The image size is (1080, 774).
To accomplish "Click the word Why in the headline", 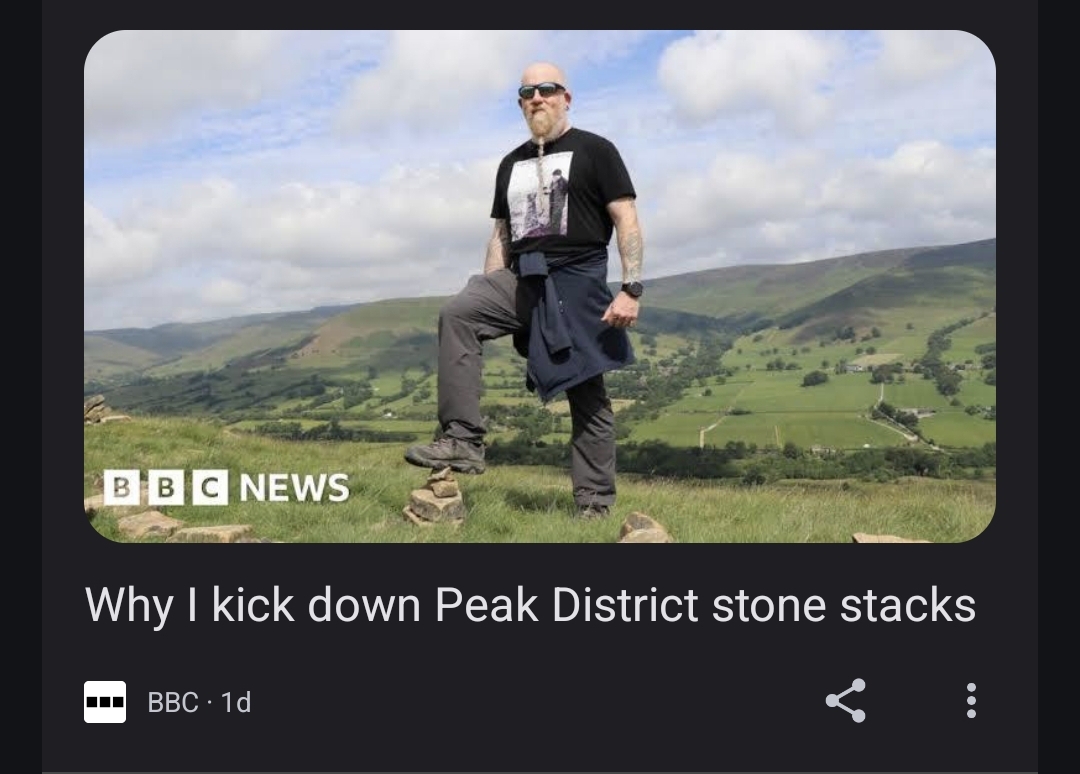I will 129,605.
